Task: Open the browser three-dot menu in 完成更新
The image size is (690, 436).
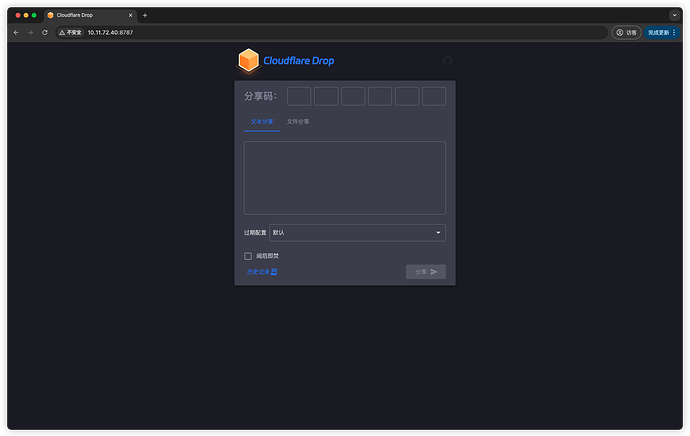Action: click(x=674, y=33)
